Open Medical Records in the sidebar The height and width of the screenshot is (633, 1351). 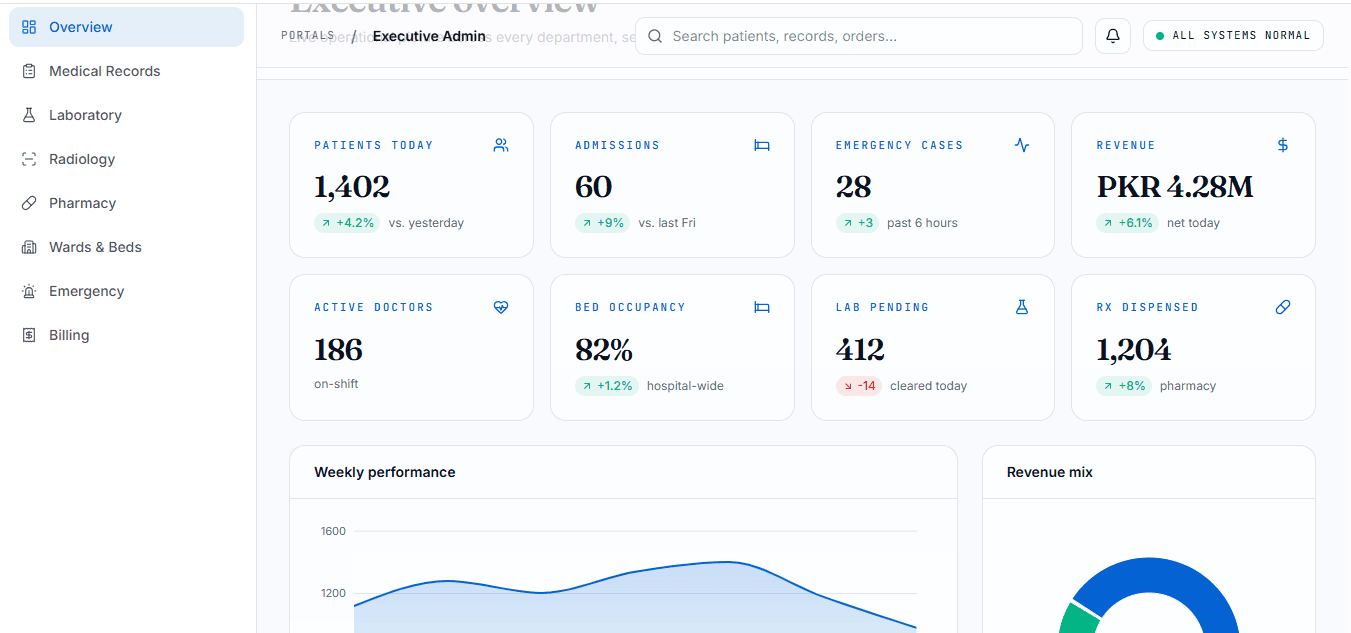point(126,71)
